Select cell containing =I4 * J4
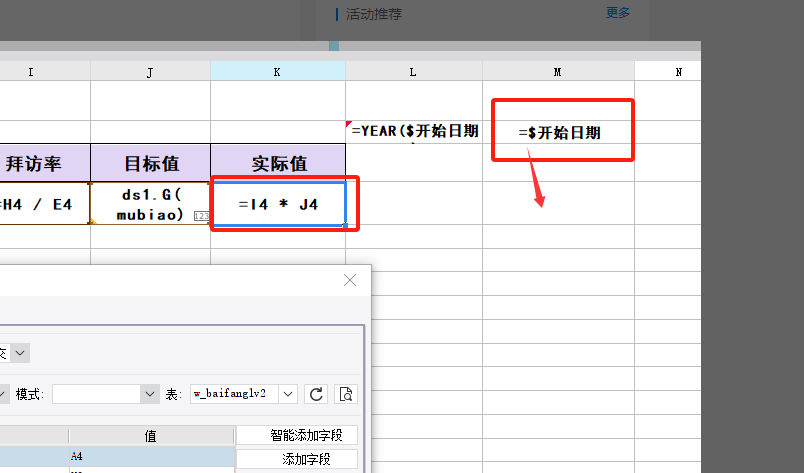 coord(278,204)
